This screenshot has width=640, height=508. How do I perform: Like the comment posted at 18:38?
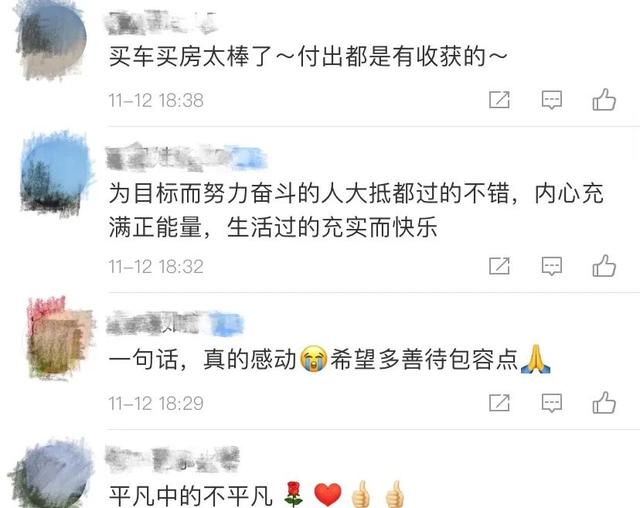604,100
